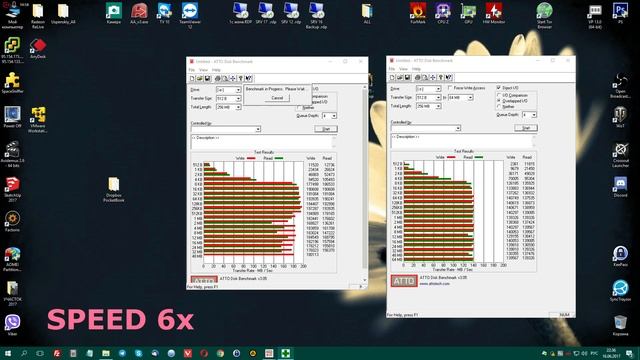
Task: Click Windows Start button on taskbar
Action: tap(7, 353)
